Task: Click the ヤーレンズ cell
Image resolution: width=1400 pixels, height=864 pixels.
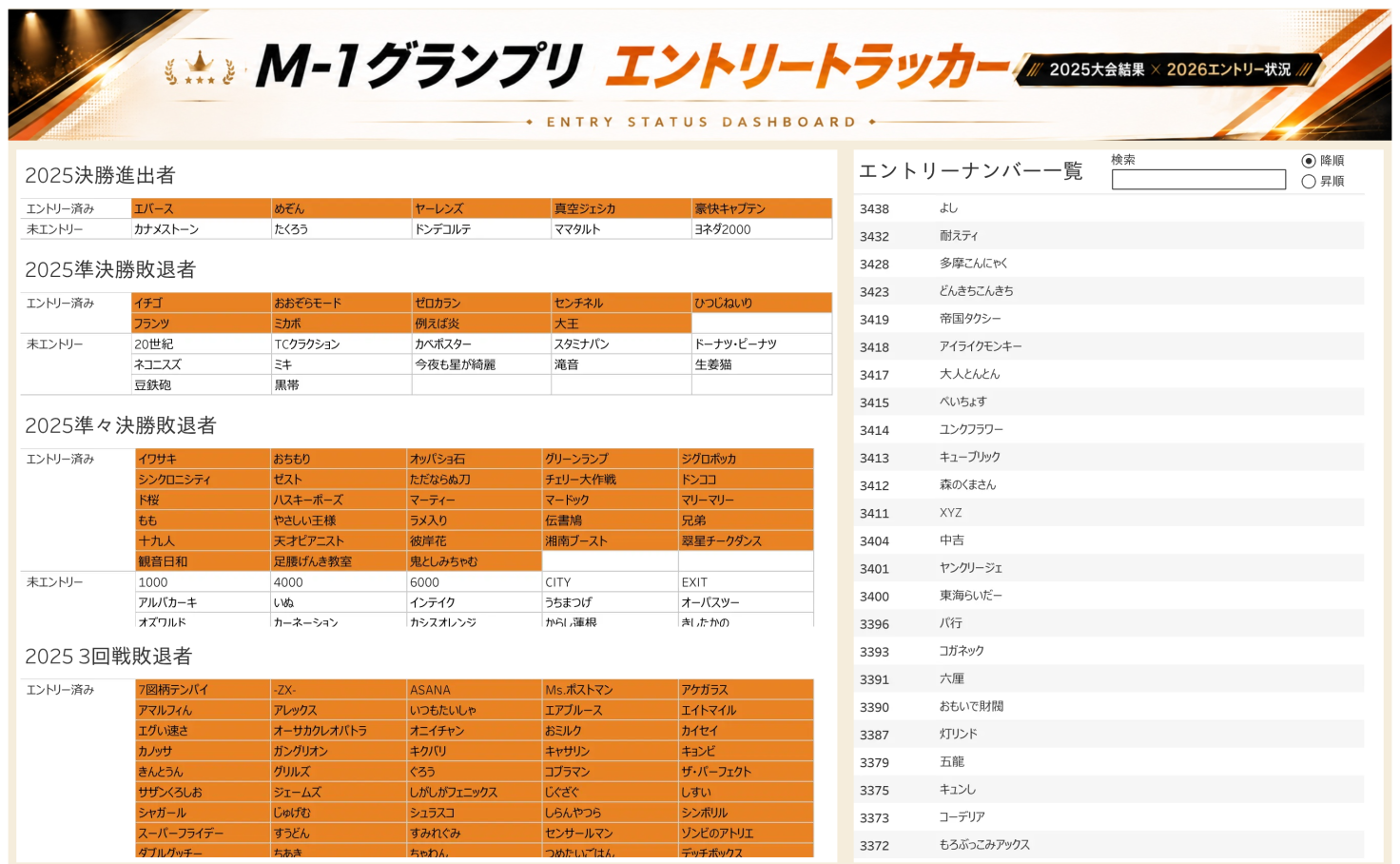Action: [x=481, y=208]
